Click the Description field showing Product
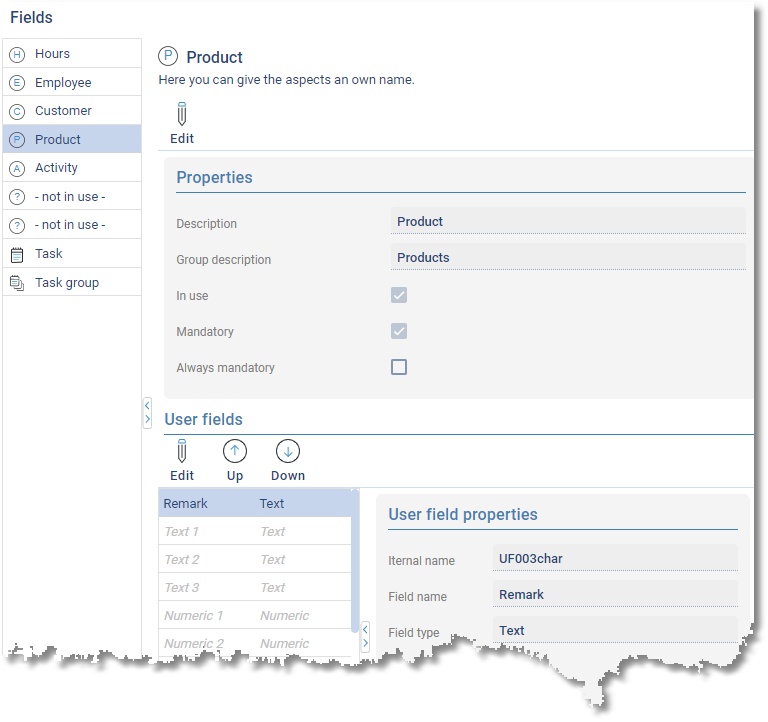Image resolution: width=768 pixels, height=722 pixels. [x=568, y=221]
